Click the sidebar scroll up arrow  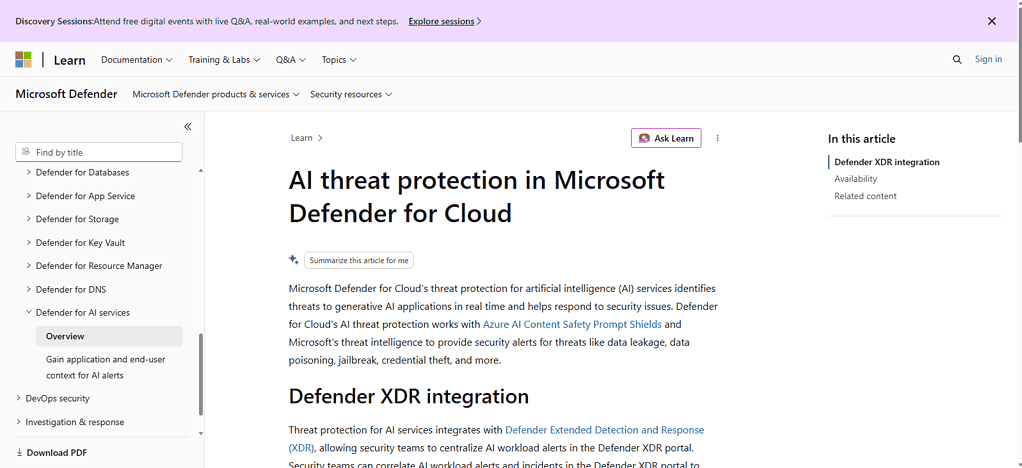point(201,171)
